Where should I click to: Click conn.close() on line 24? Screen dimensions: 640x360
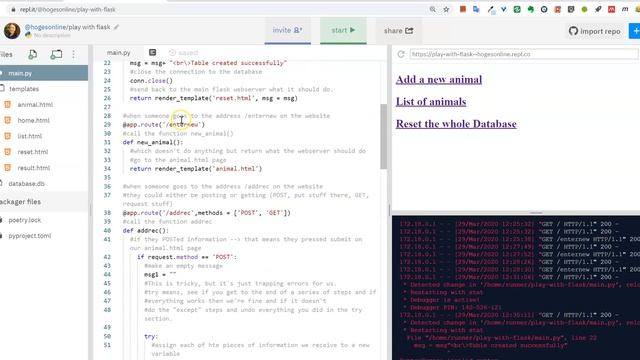[x=151, y=80]
